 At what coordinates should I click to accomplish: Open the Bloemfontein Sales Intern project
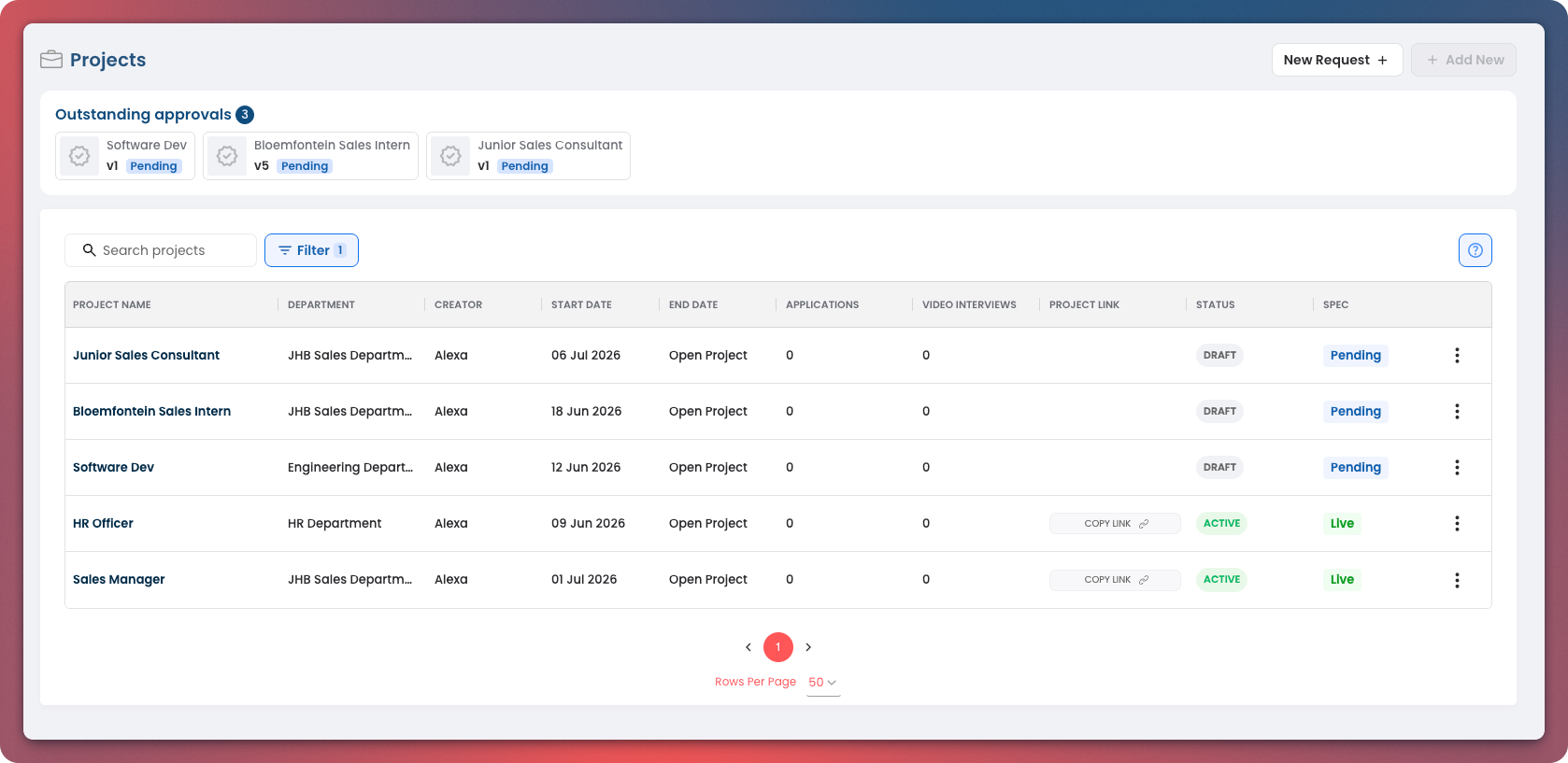pyautogui.click(x=151, y=411)
